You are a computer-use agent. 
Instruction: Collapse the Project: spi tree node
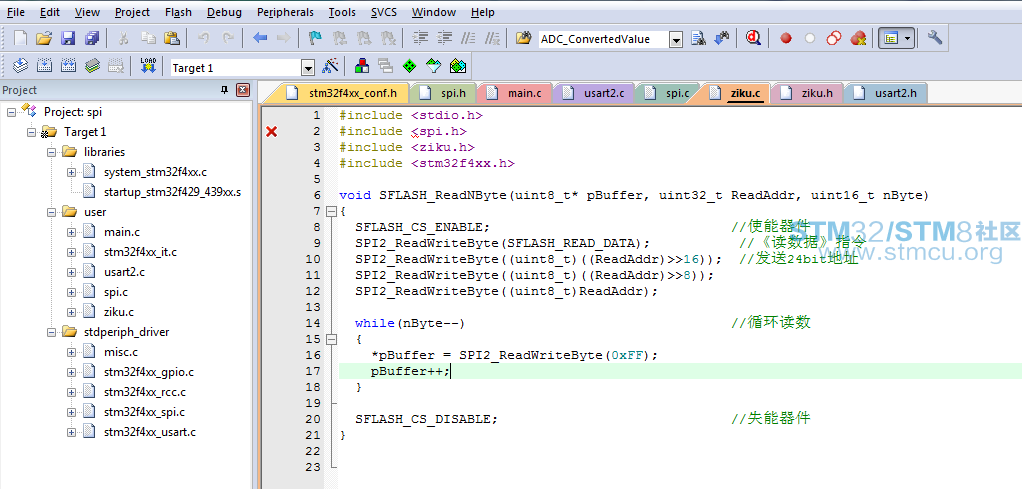click(x=12, y=112)
